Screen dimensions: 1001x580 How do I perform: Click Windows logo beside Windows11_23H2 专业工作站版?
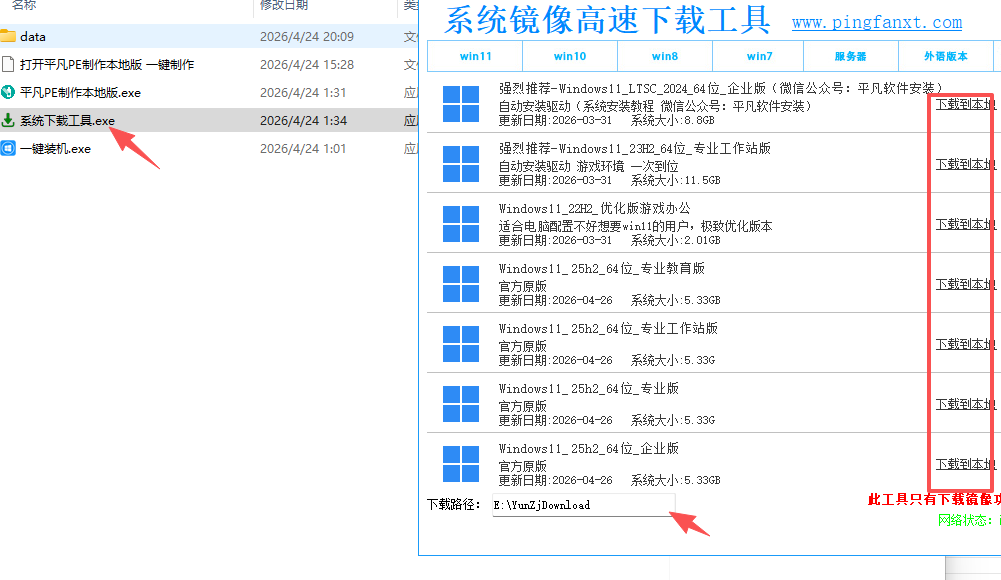pyautogui.click(x=461, y=164)
